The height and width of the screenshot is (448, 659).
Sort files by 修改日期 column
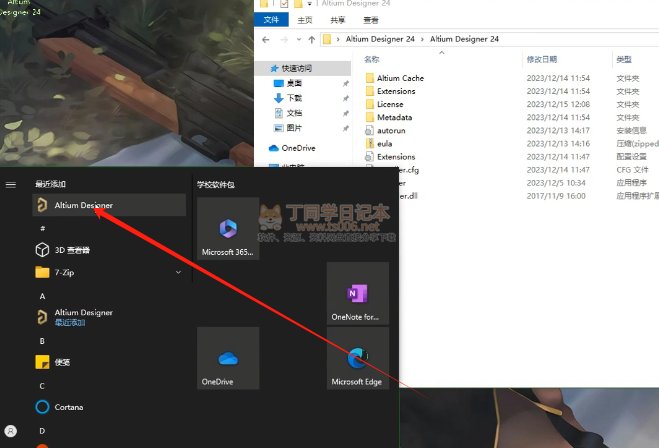pyautogui.click(x=542, y=59)
